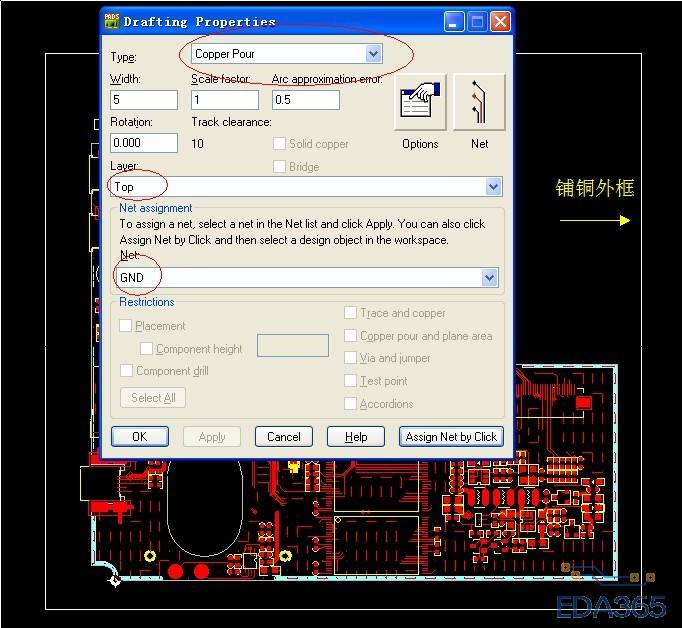Confirm with the OK button
Image resolution: width=682 pixels, height=628 pixels.
(x=140, y=436)
